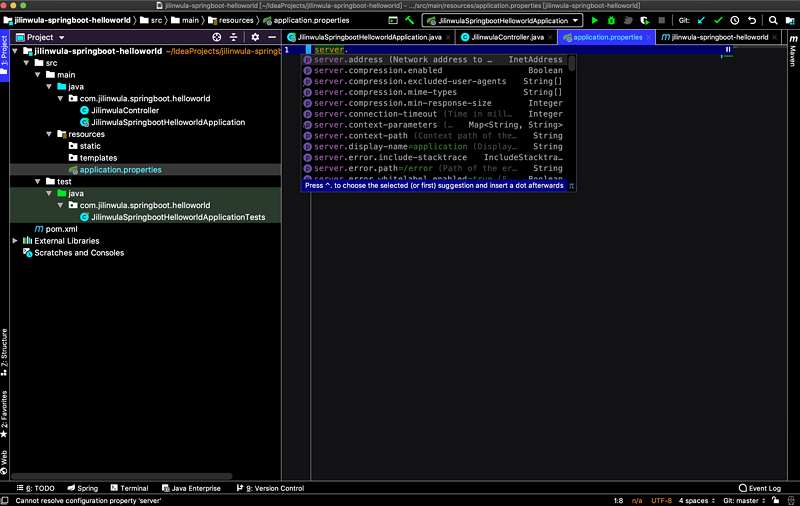Image resolution: width=800 pixels, height=506 pixels.
Task: Choose the server.context-path suggestion
Action: tap(433, 136)
